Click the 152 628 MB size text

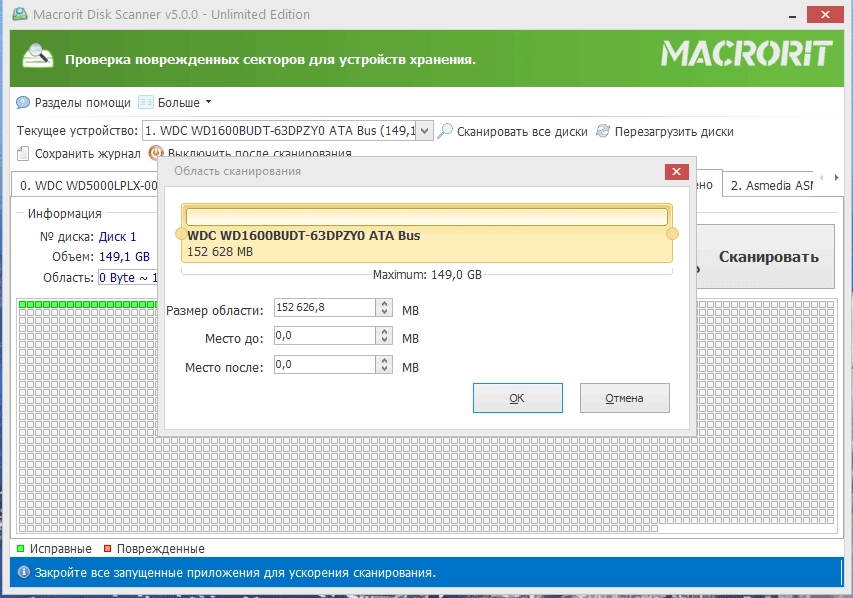coord(220,252)
